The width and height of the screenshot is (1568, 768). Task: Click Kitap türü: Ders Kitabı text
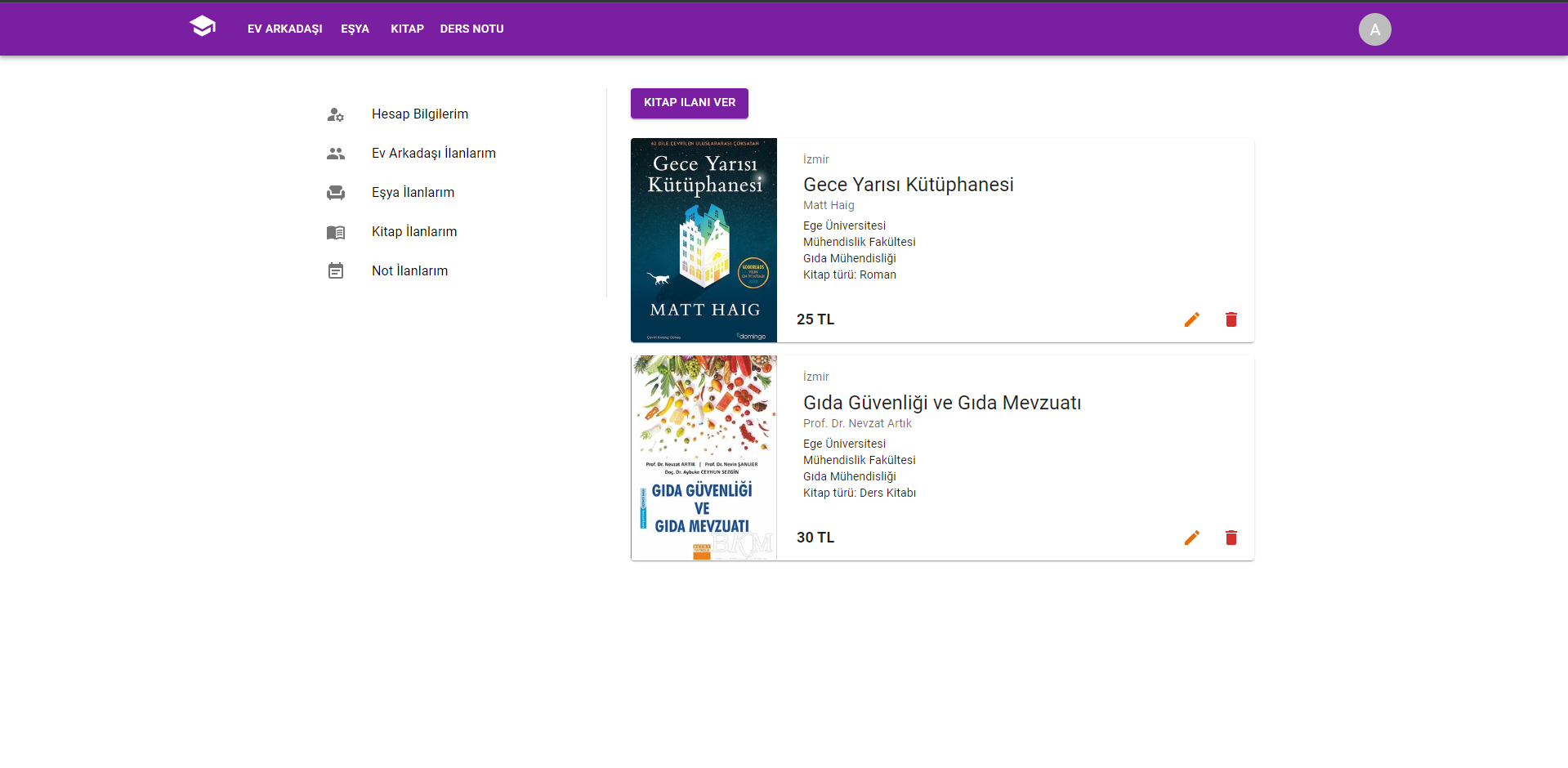pos(860,493)
